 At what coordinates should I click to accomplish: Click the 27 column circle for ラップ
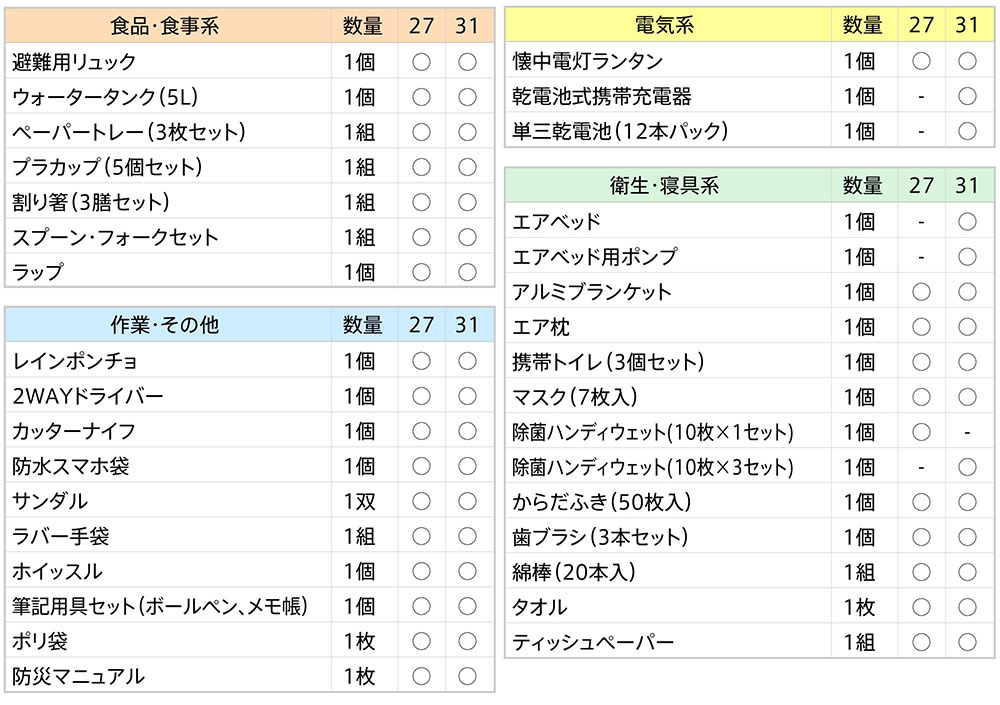(421, 272)
